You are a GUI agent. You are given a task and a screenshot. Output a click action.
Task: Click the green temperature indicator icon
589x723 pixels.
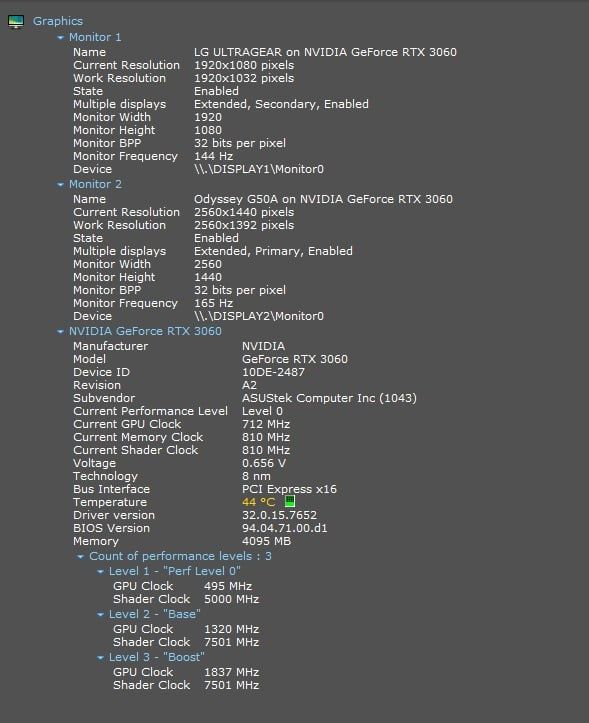(x=290, y=501)
